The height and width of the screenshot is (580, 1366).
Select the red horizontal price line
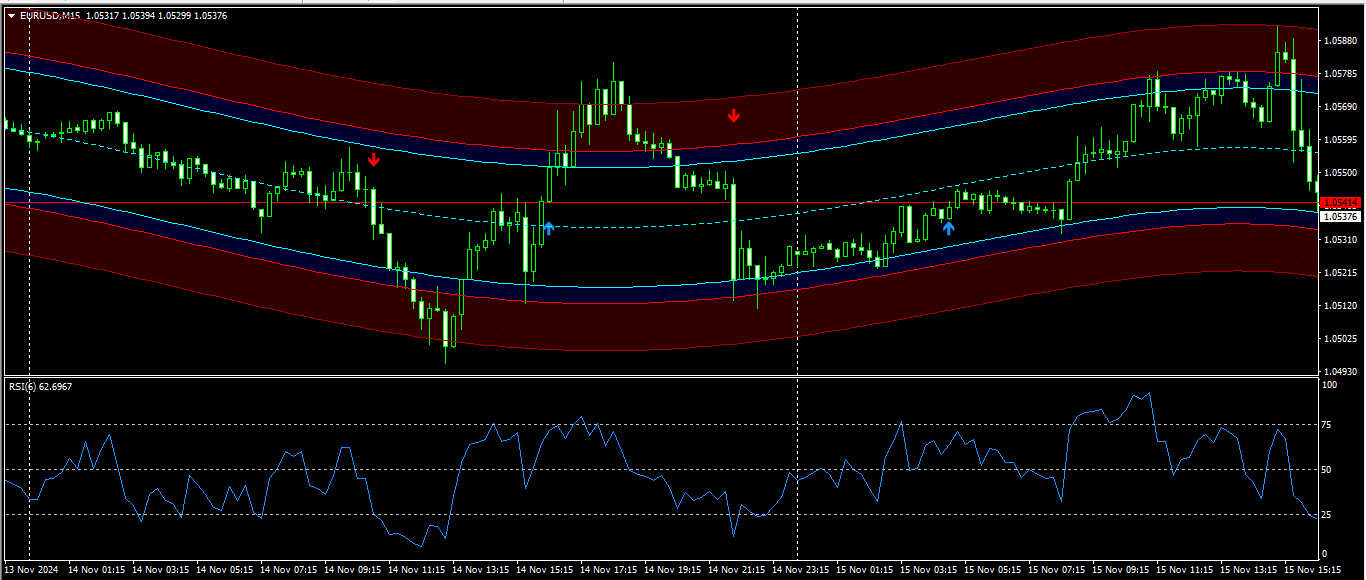(200, 203)
